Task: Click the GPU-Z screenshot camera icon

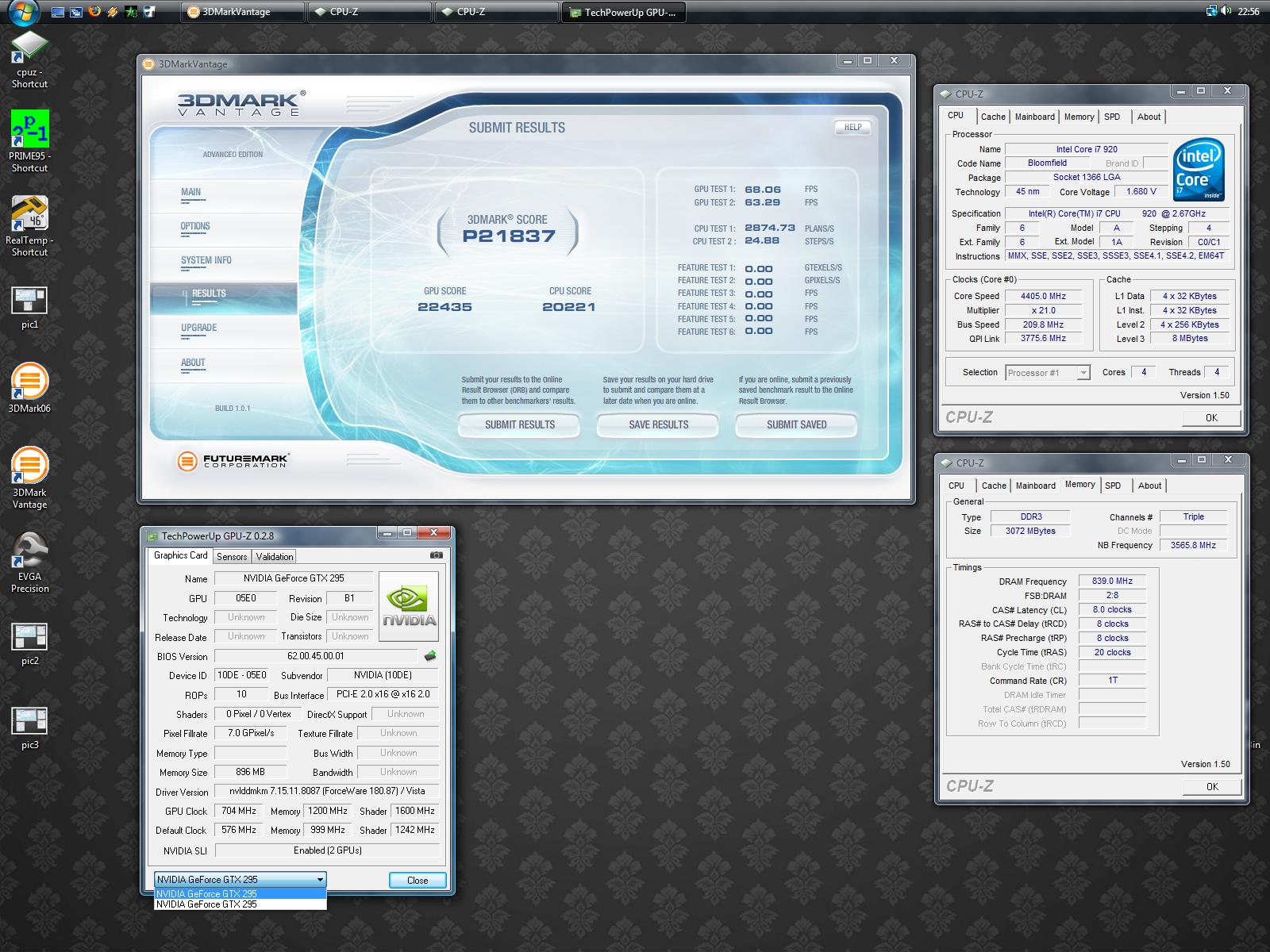Action: [436, 555]
